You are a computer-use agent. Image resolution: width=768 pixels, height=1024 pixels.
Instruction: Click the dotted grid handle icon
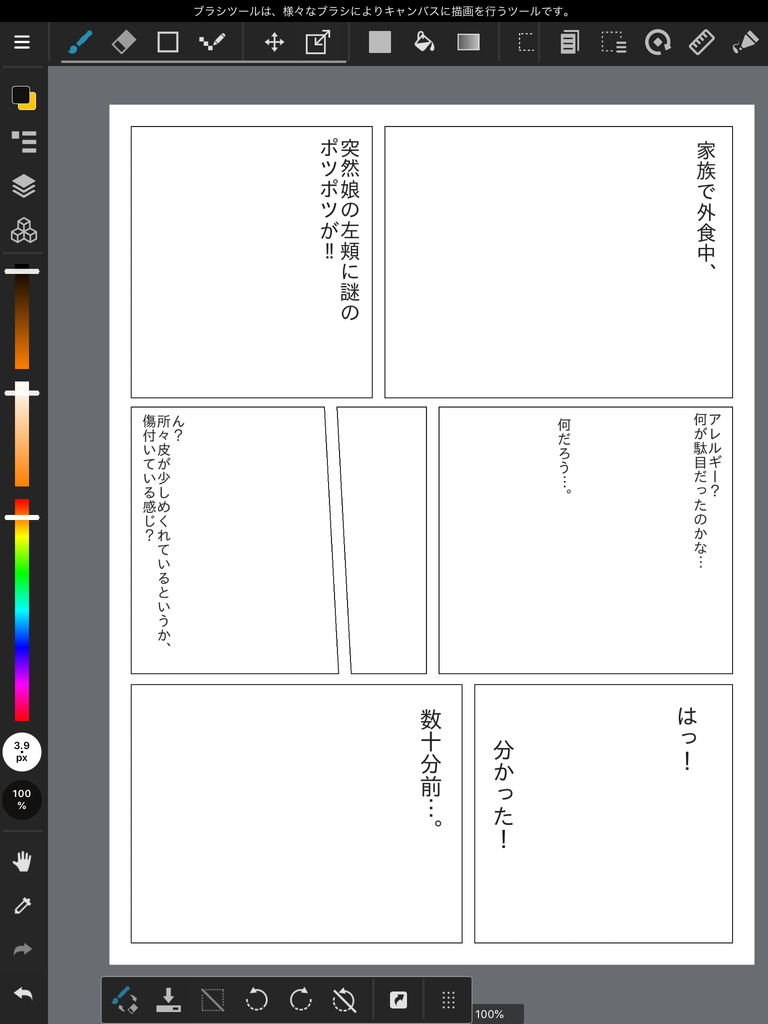click(448, 1000)
